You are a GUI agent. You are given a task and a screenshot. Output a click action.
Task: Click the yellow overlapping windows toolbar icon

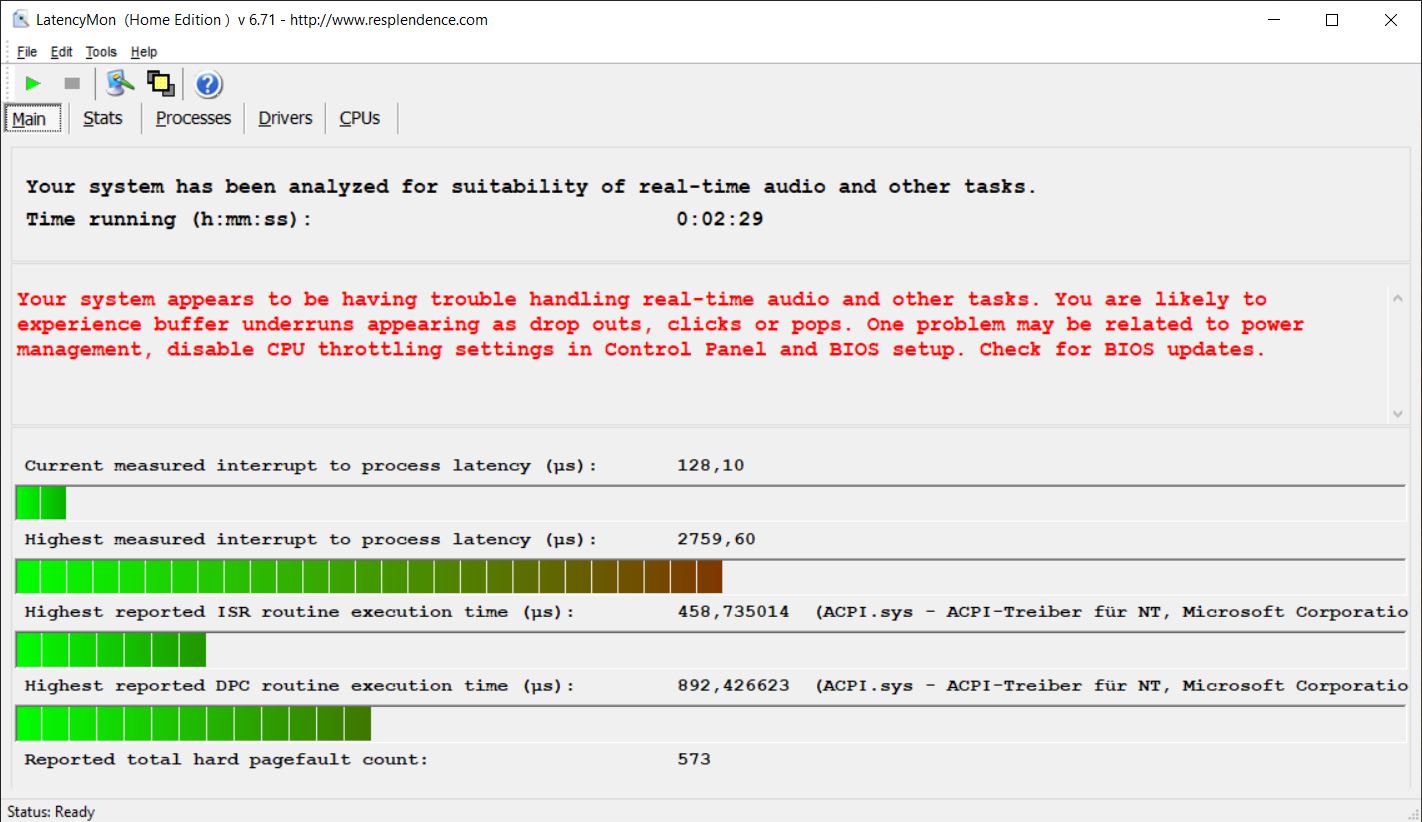(x=160, y=83)
